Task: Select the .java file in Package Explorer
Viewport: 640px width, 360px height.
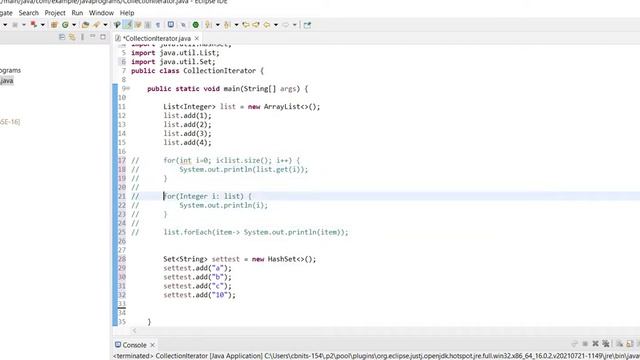Action: coord(7,80)
